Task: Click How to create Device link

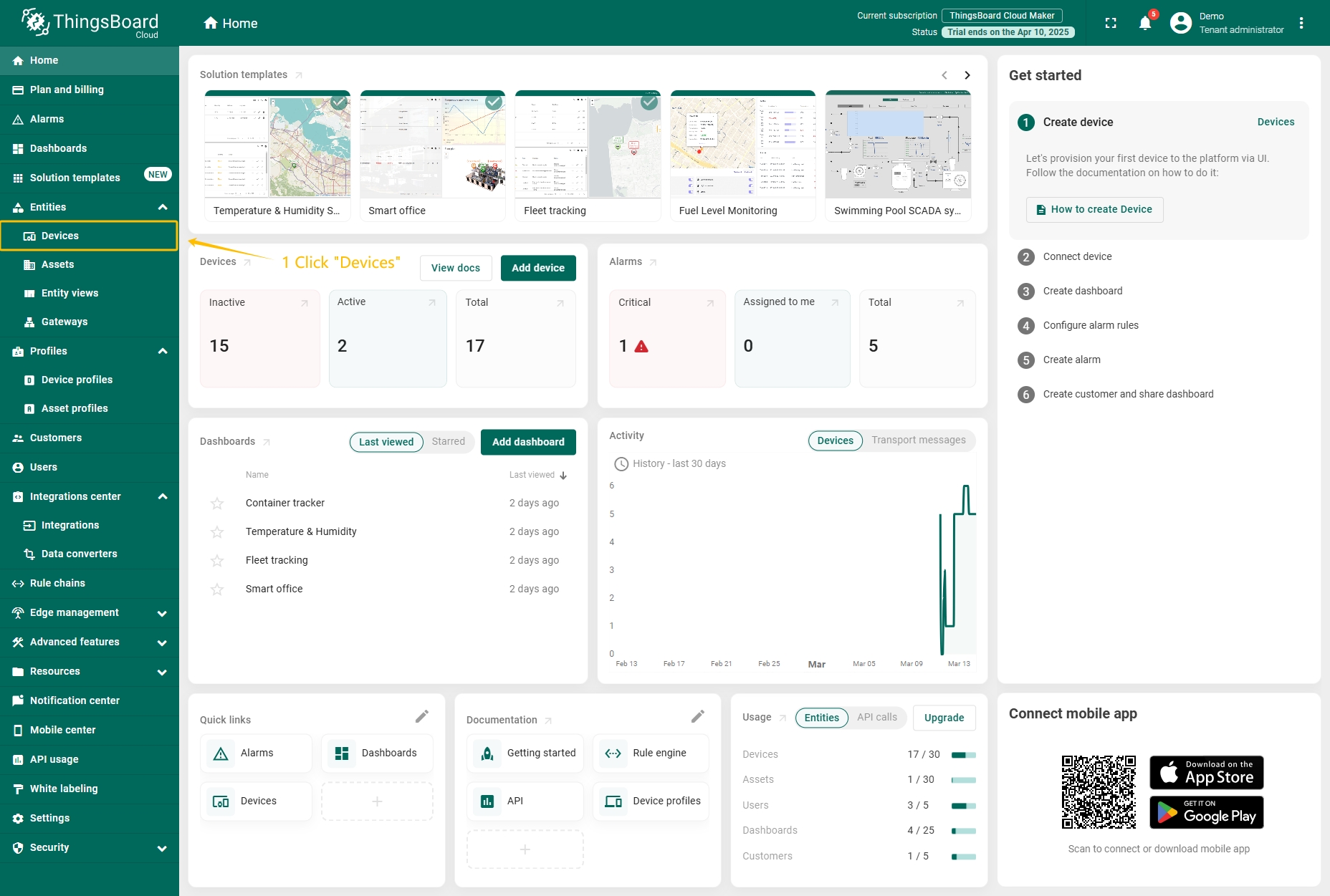Action: coord(1094,210)
